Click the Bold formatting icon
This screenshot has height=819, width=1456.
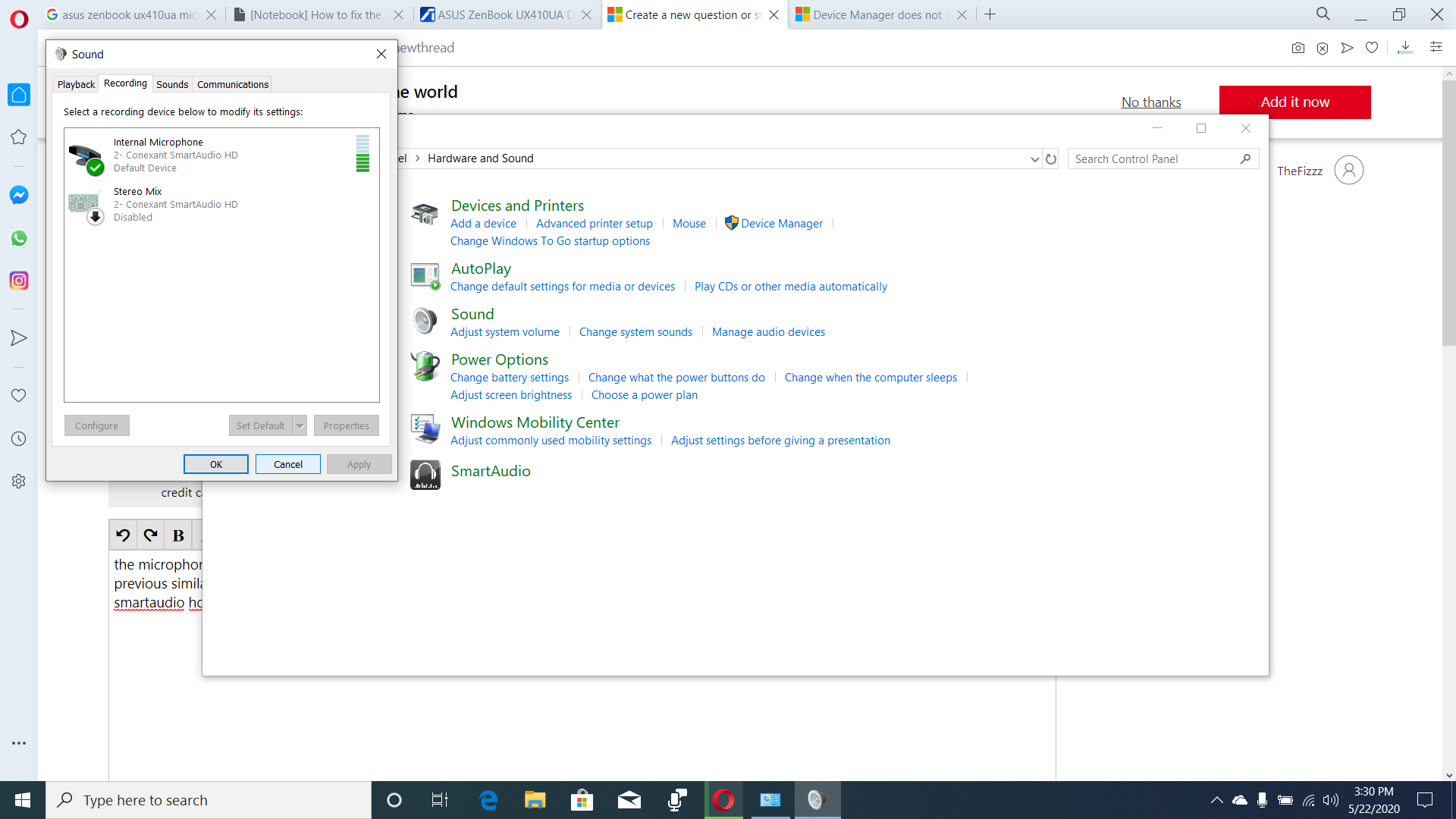pos(178,535)
